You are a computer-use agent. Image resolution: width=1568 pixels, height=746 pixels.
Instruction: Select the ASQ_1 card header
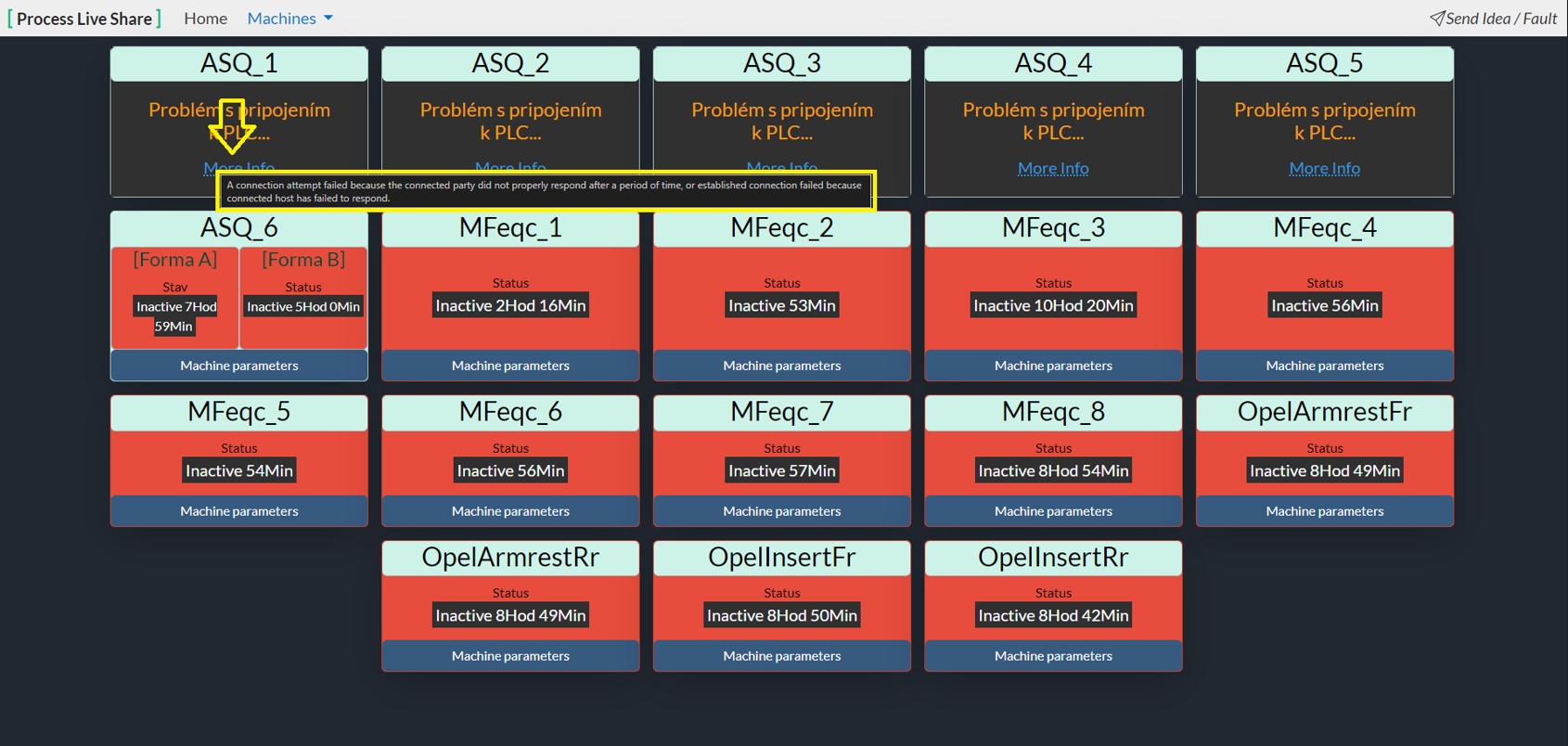tap(239, 63)
